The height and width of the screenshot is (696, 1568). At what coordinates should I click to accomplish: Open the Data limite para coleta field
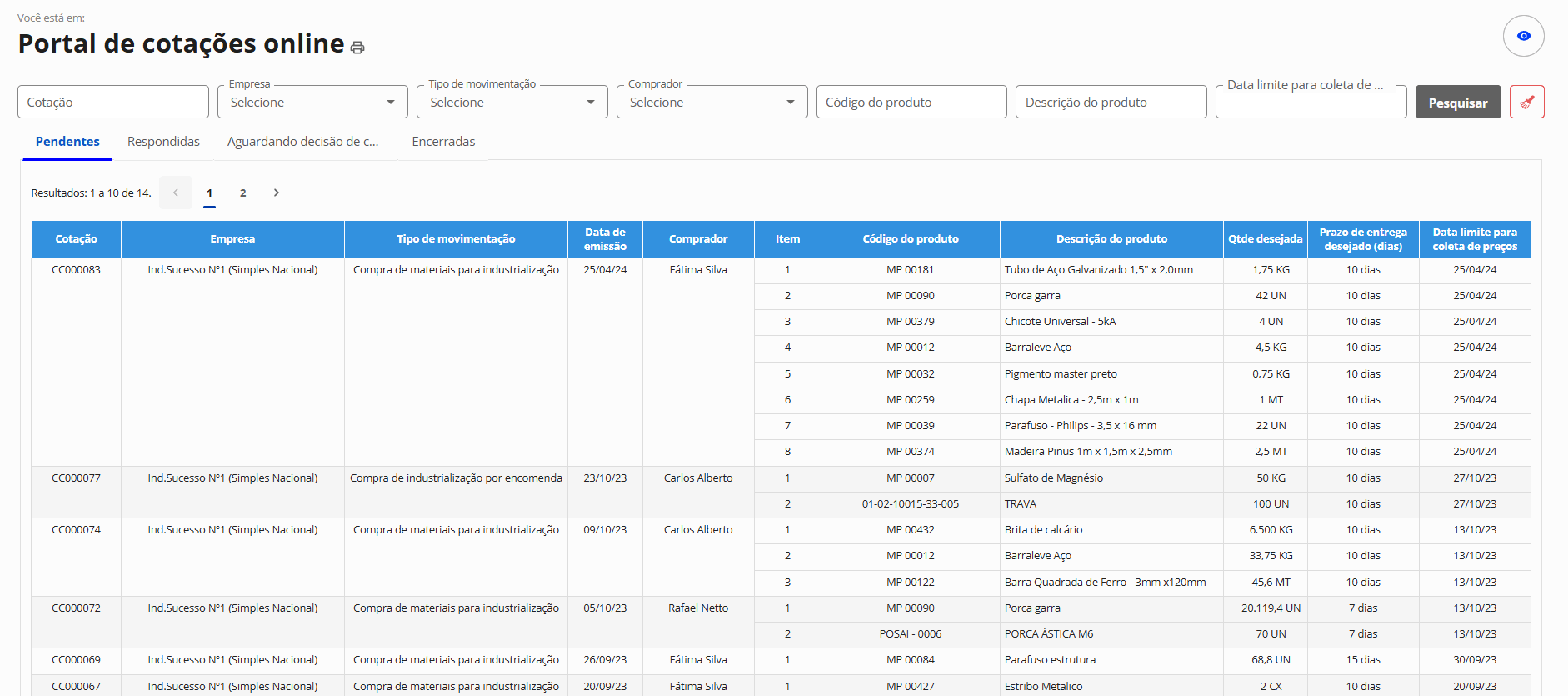1310,102
